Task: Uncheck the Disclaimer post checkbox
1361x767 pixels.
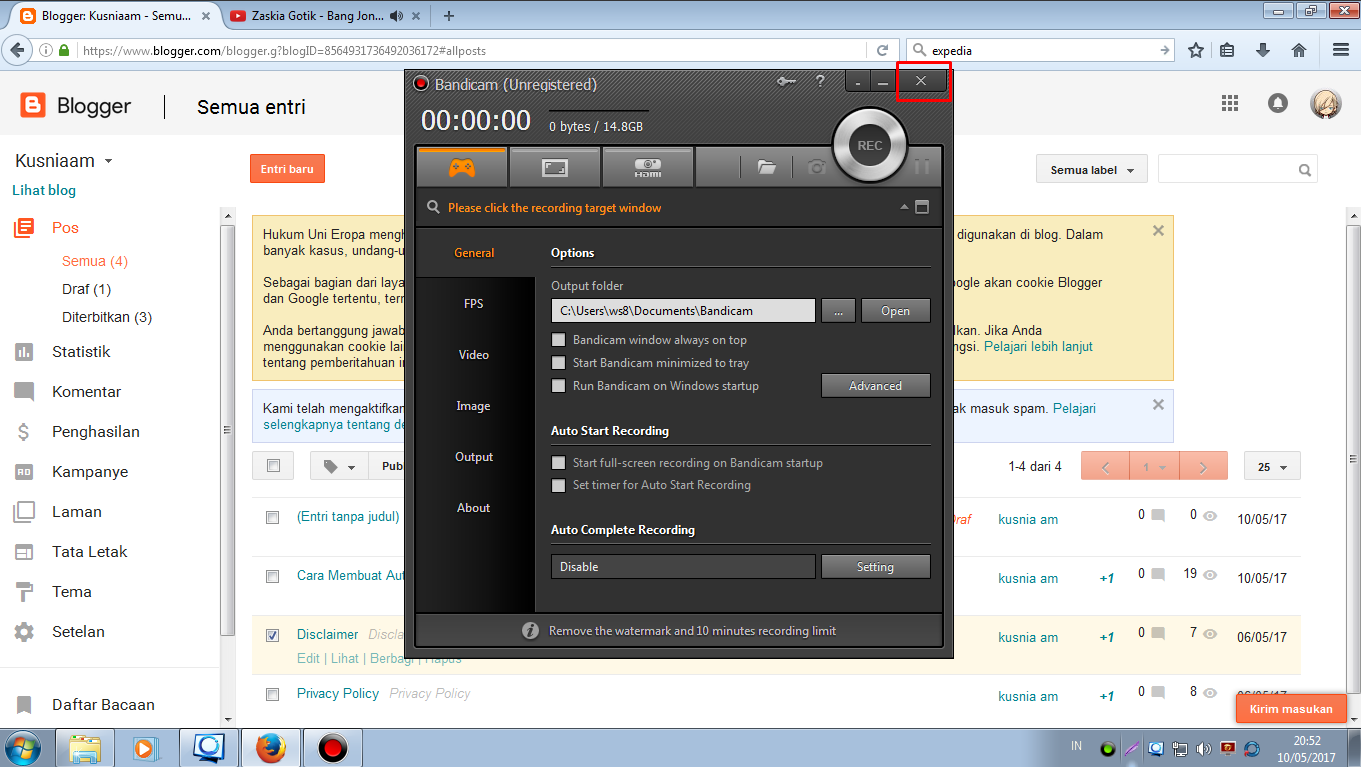Action: (272, 635)
